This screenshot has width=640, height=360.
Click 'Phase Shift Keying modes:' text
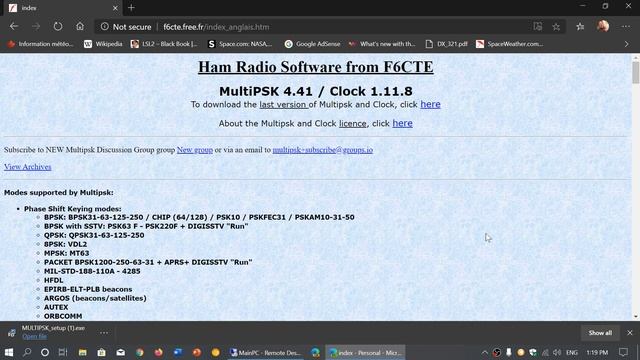(x=73, y=209)
